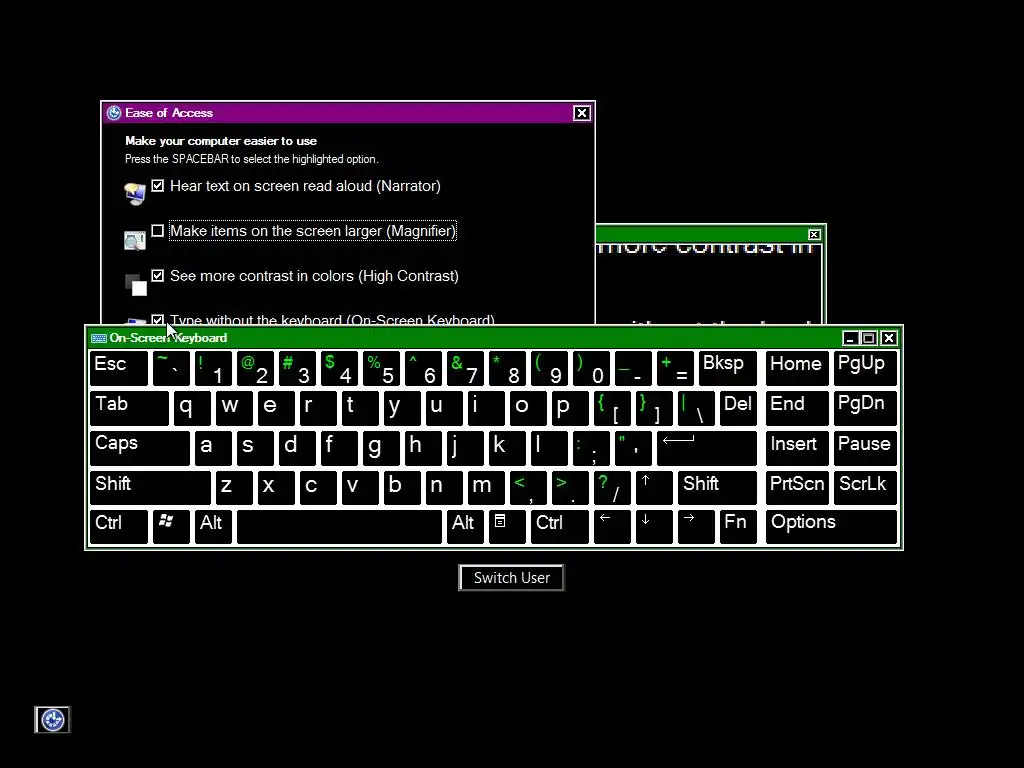Viewport: 1024px width, 768px height.
Task: Close the green magnifier window
Action: coord(814,234)
